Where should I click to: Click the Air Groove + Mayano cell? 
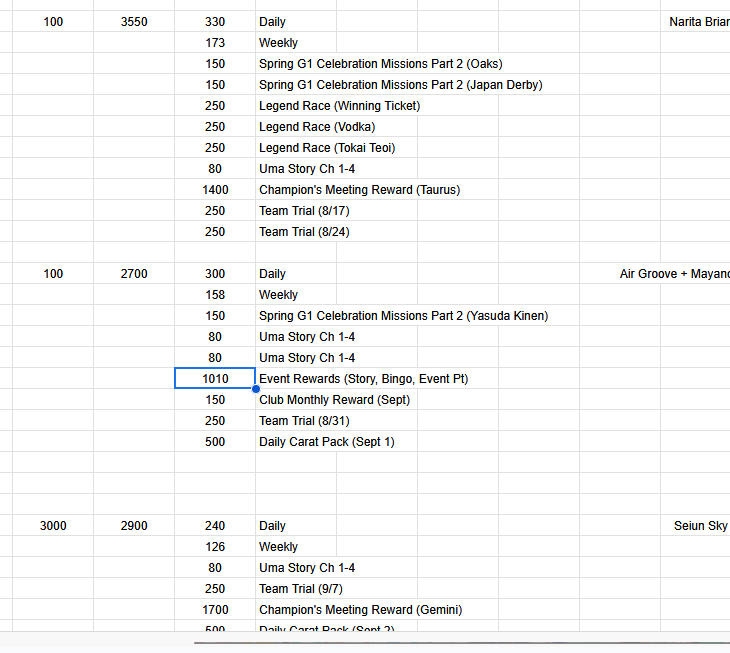click(x=674, y=274)
